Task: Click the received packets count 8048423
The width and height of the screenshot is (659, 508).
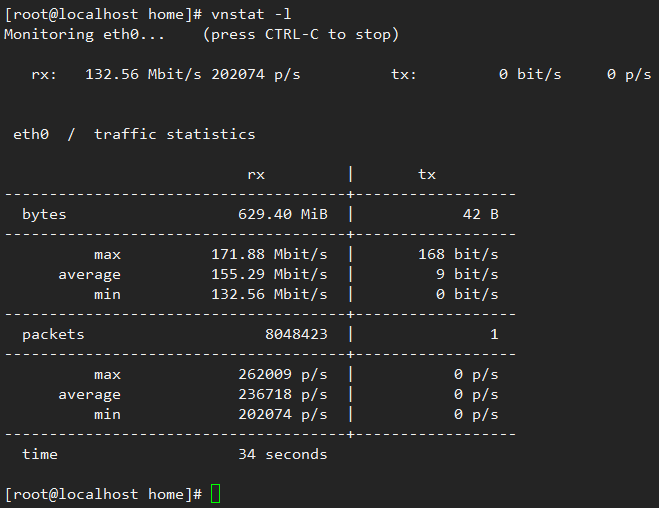Action: click(x=296, y=334)
